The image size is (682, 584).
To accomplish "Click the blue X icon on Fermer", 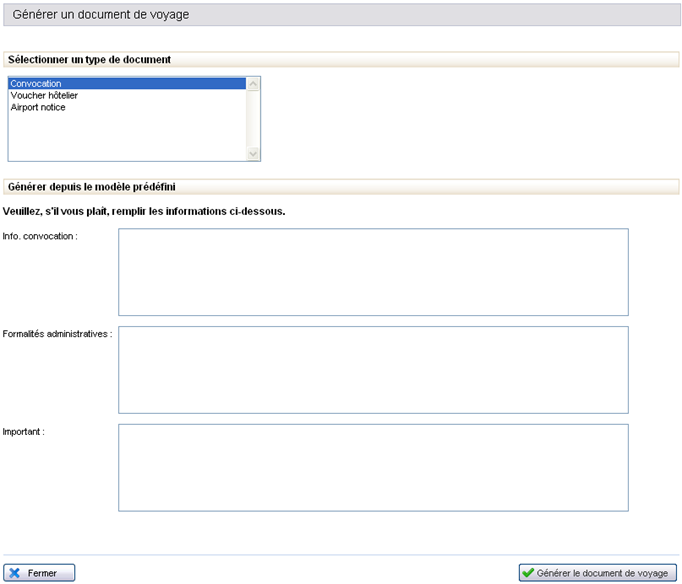I will (x=15, y=573).
